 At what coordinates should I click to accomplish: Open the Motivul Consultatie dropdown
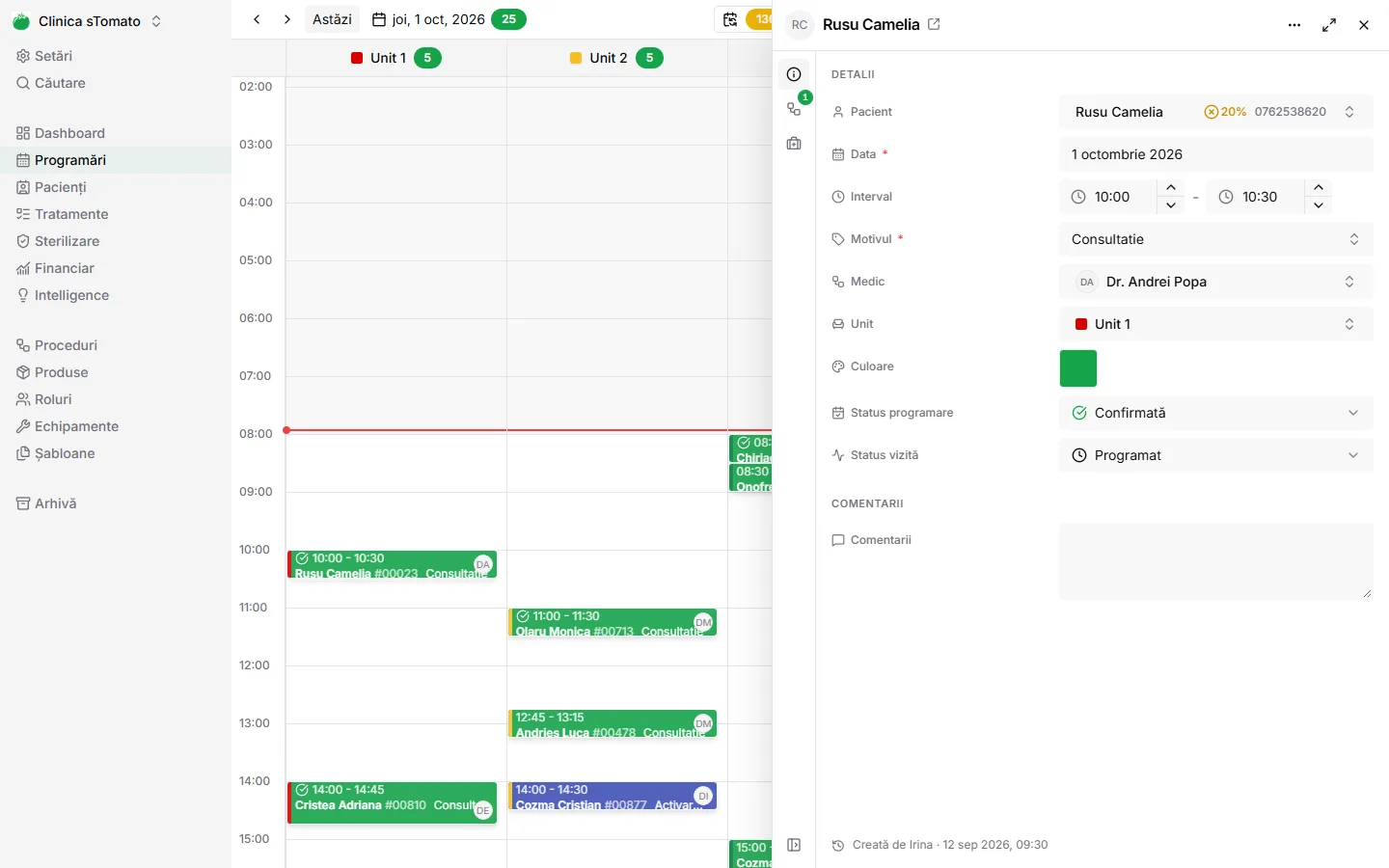(x=1215, y=239)
